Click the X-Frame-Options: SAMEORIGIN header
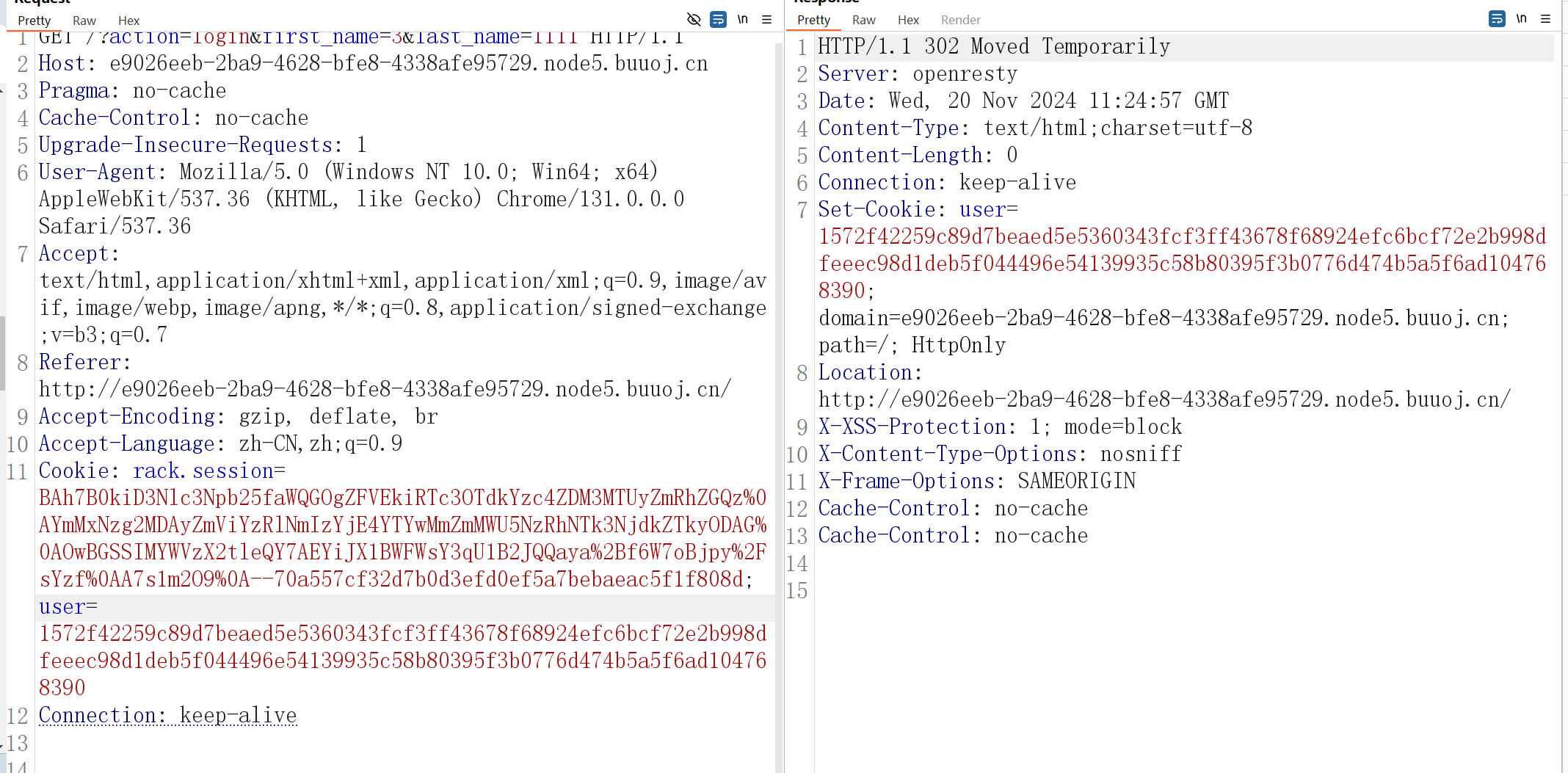 click(x=976, y=482)
